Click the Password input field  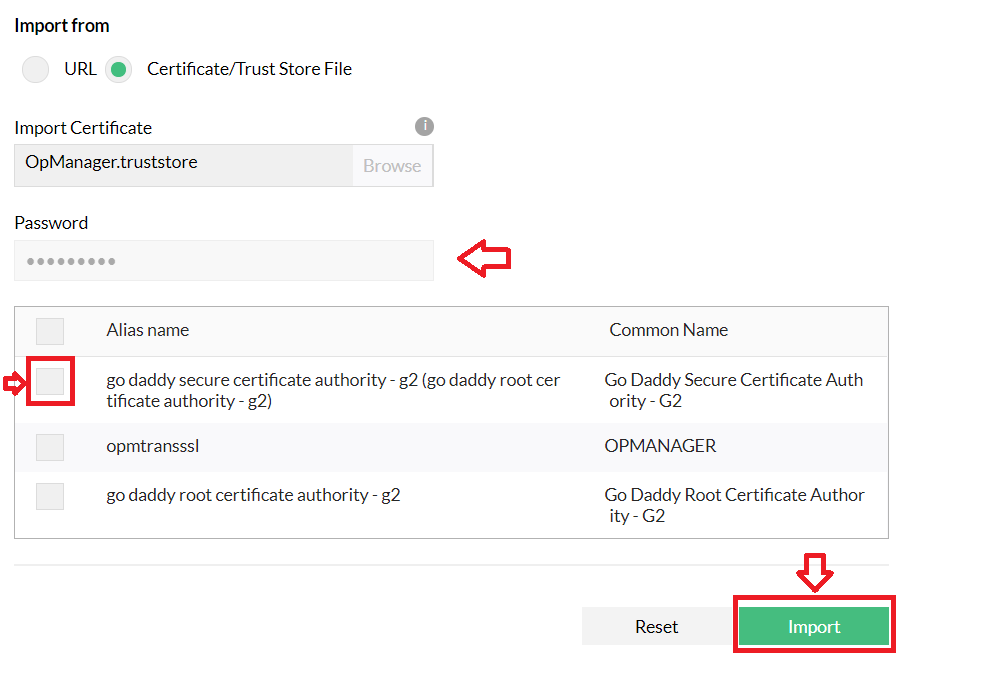click(x=223, y=260)
